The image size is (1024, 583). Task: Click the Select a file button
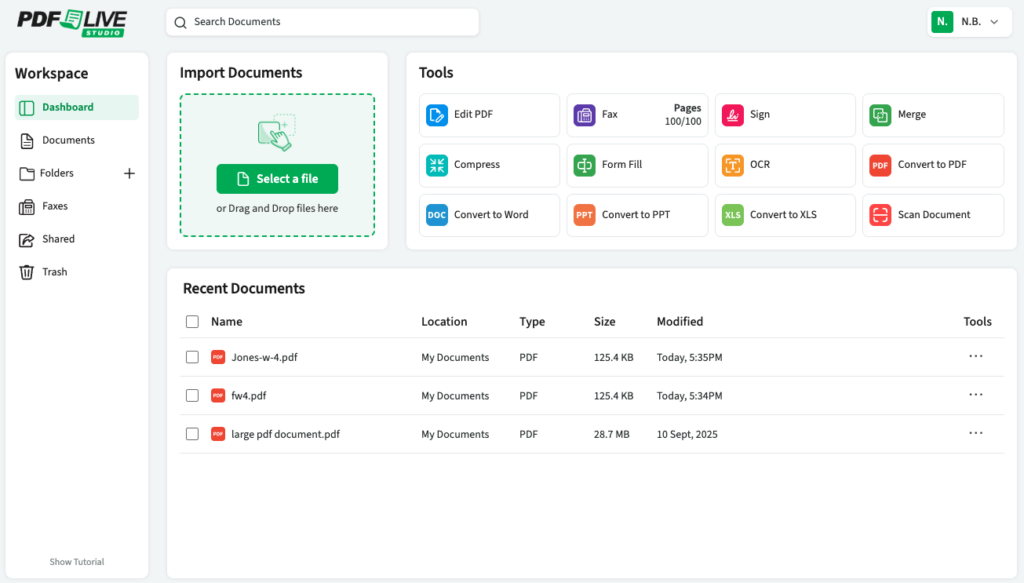pos(277,178)
